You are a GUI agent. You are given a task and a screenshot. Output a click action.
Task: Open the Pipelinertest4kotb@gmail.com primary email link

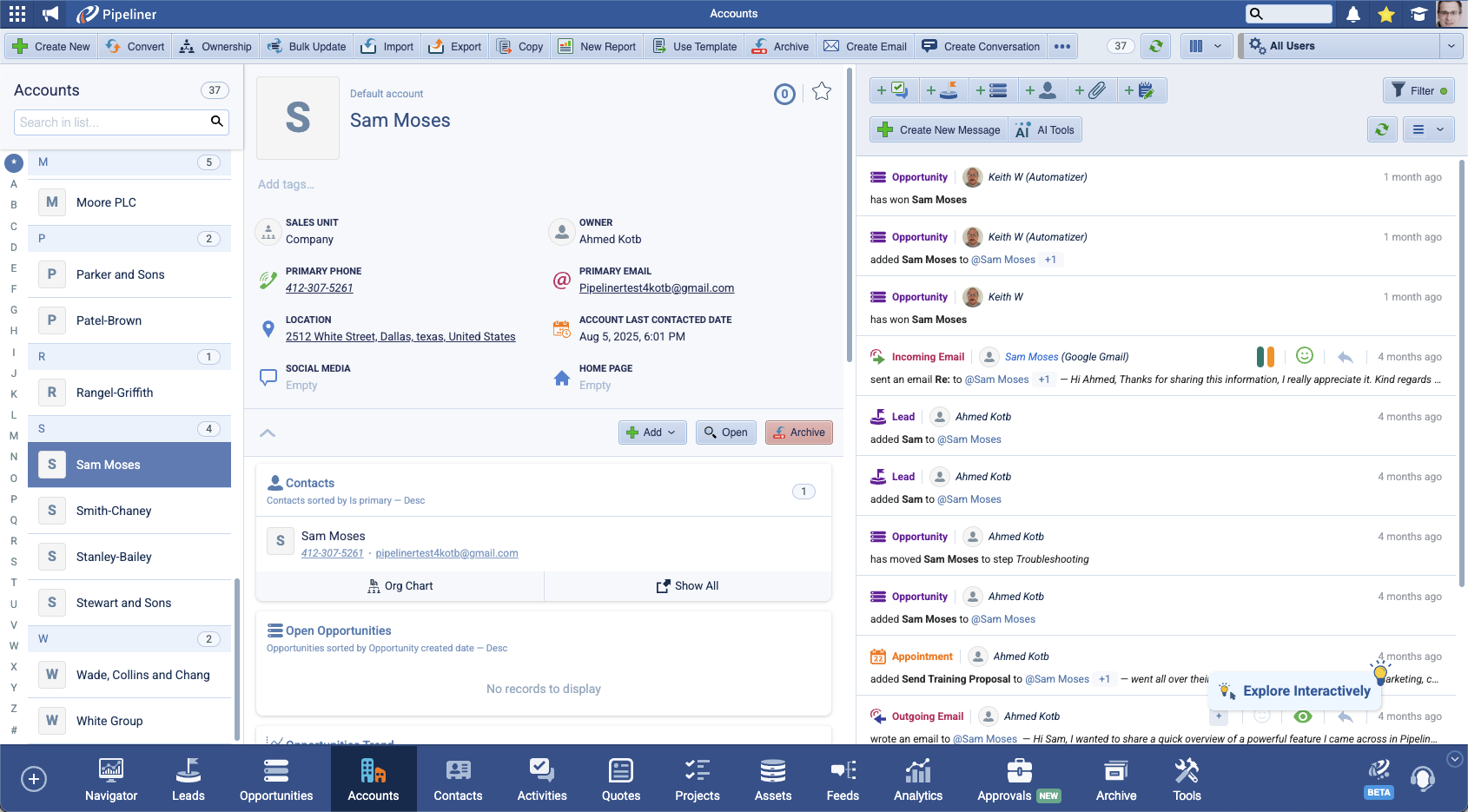pyautogui.click(x=657, y=288)
